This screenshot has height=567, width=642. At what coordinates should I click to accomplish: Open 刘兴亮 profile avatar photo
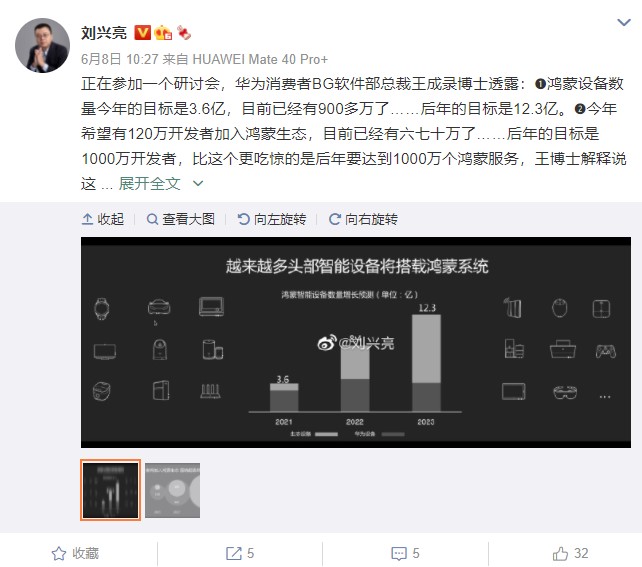click(x=42, y=45)
